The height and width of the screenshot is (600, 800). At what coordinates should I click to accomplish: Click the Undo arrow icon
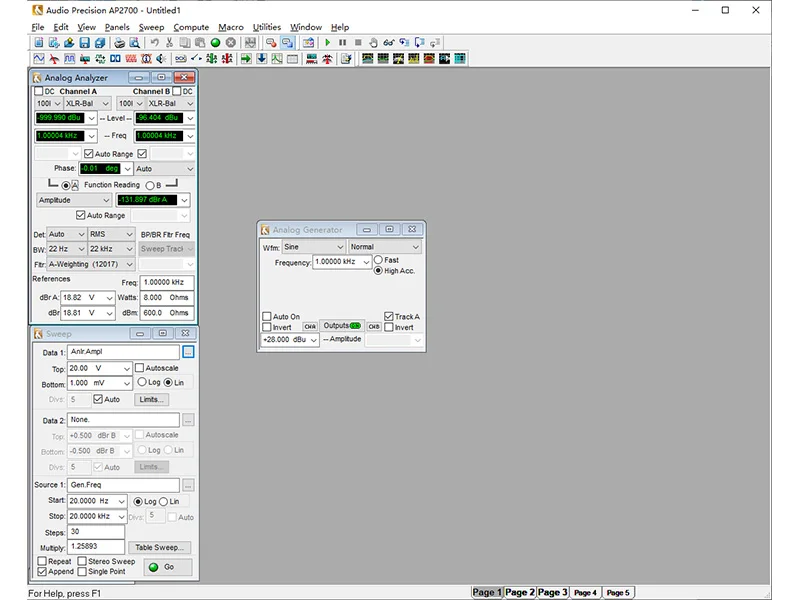(x=155, y=43)
